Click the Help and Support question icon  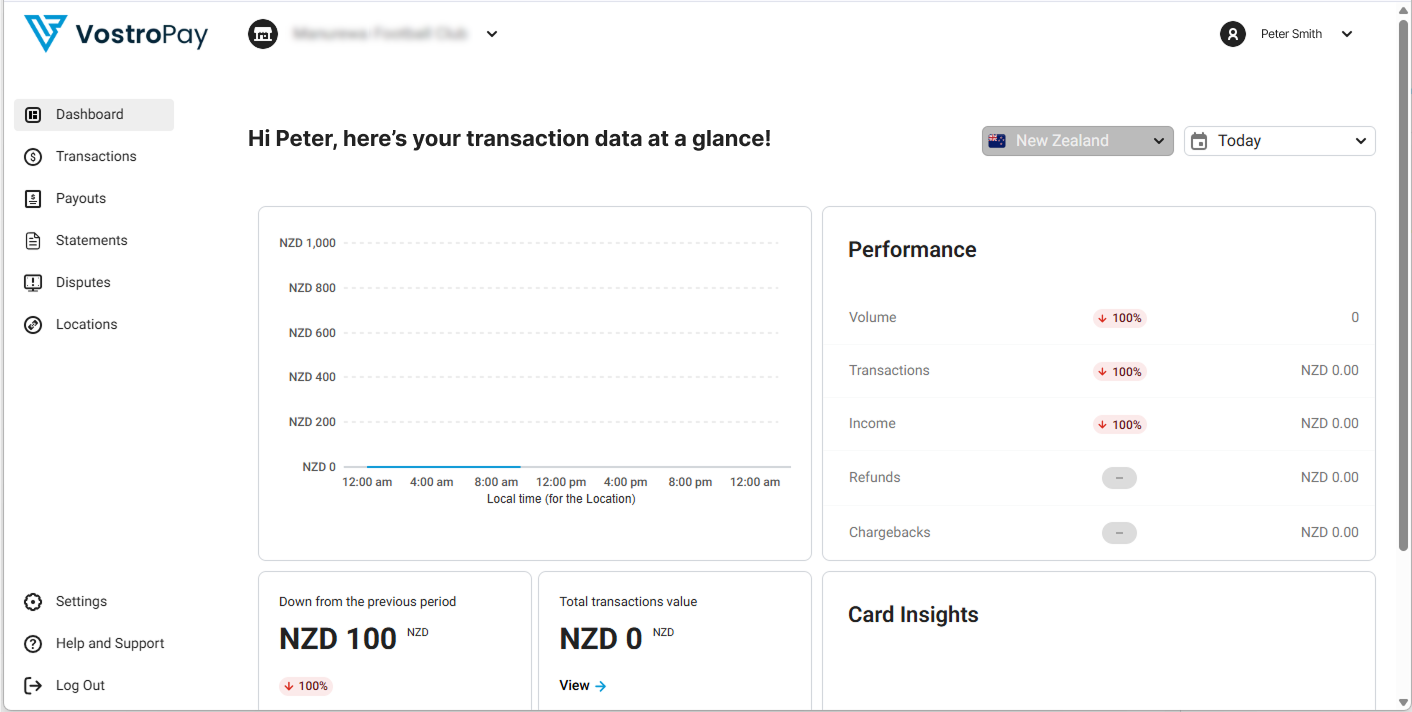point(33,644)
